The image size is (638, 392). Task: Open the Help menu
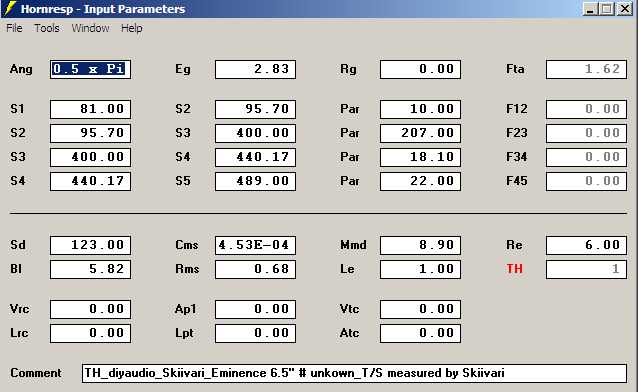(x=132, y=28)
